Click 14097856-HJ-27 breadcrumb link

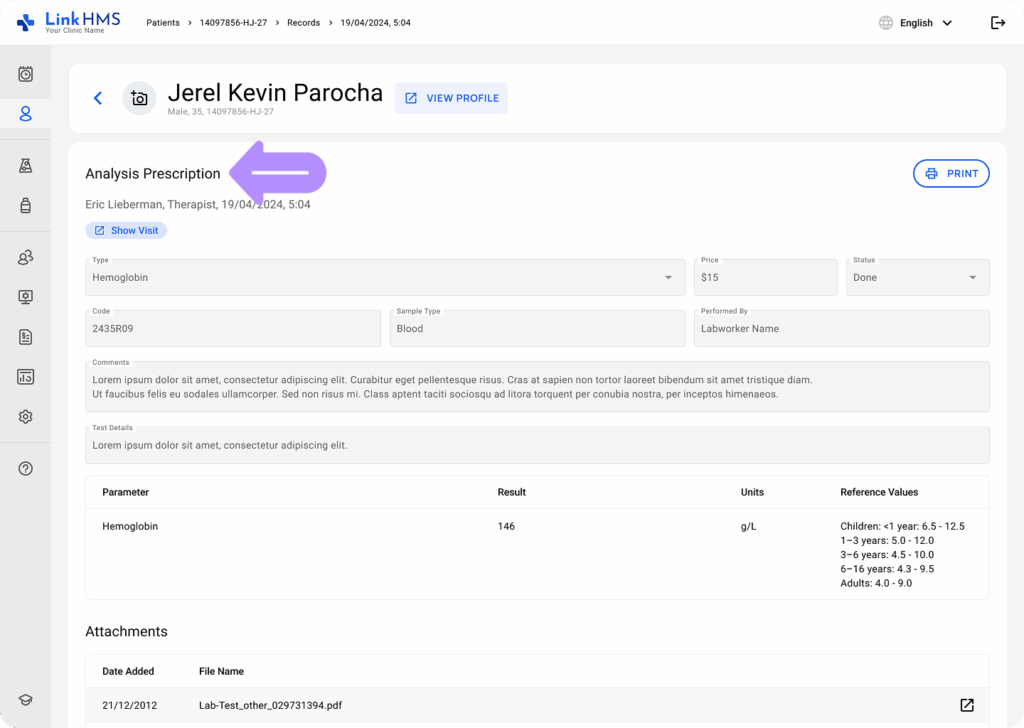pyautogui.click(x=233, y=23)
